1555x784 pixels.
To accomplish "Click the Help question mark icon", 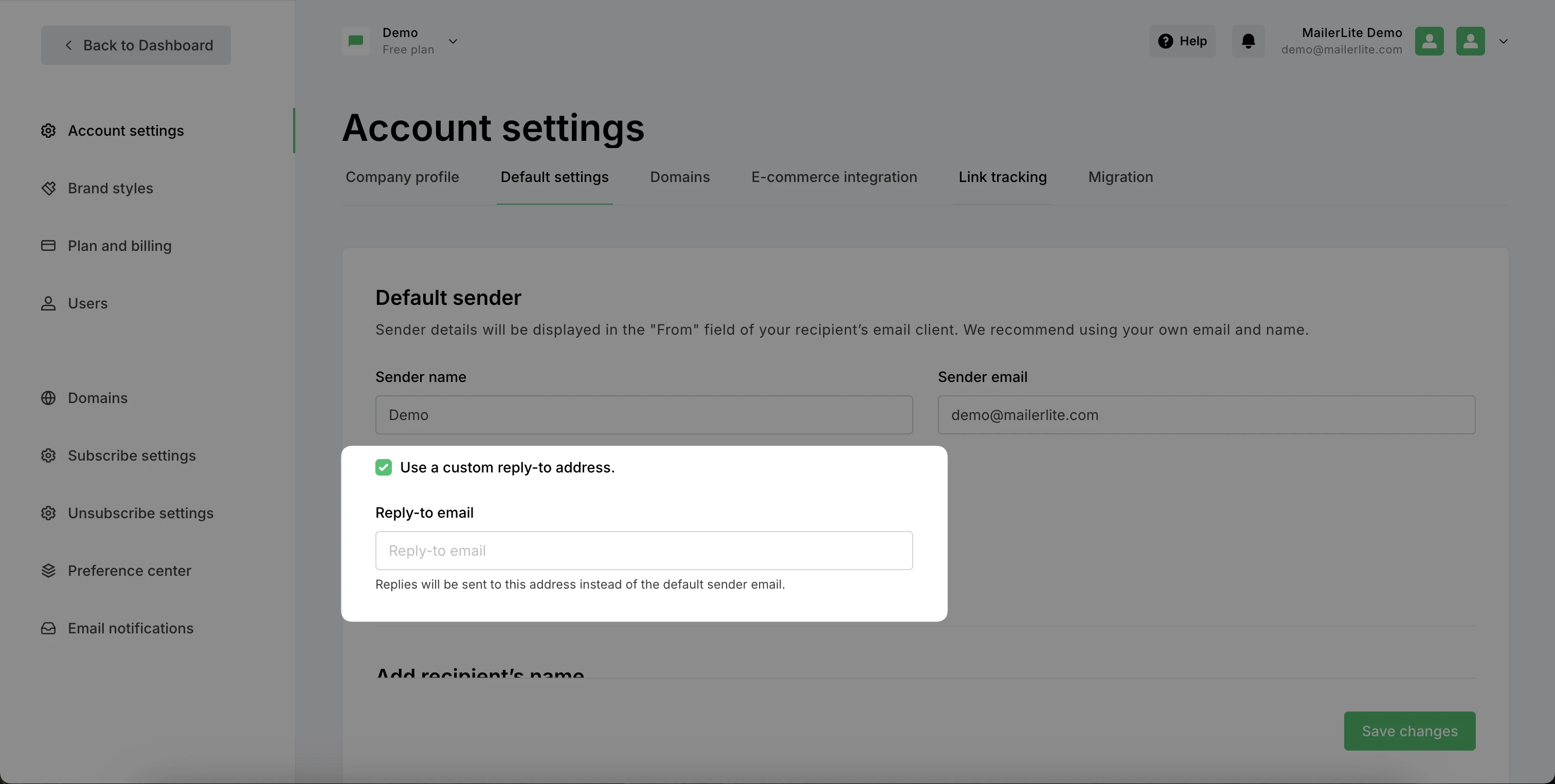I will (x=1165, y=41).
